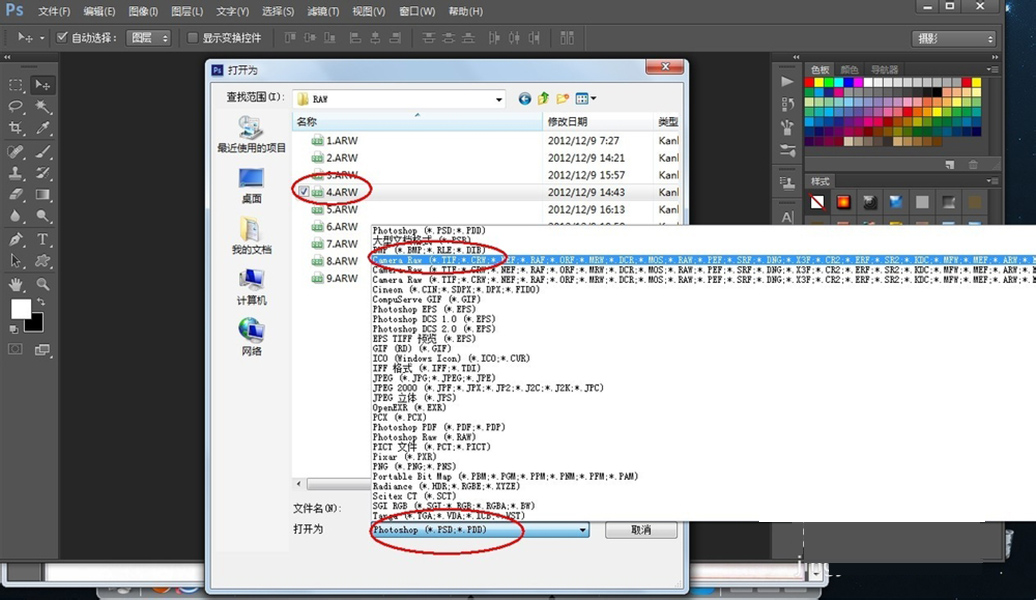Open the 文件(F) menu
Screen dimensions: 1036x600
pos(54,11)
